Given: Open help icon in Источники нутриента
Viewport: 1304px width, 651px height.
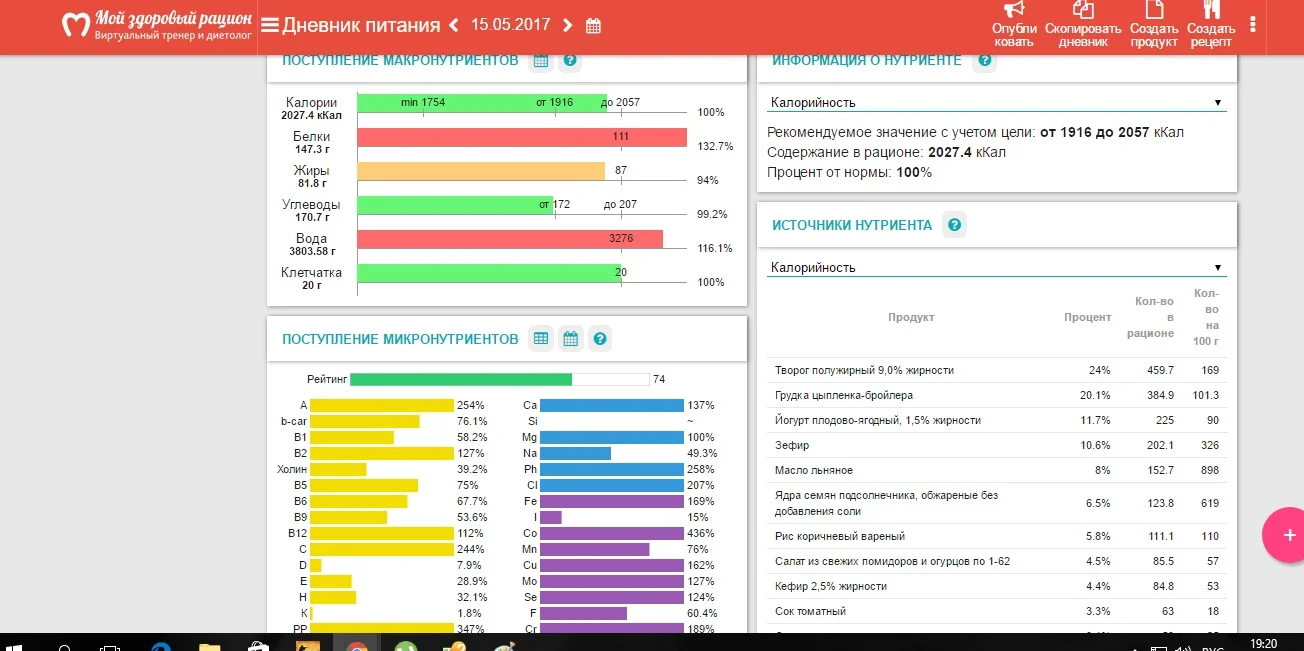Looking at the screenshot, I should (x=954, y=224).
